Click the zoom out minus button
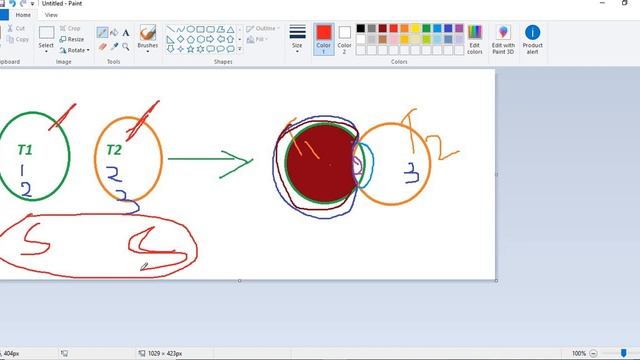 pyautogui.click(x=593, y=353)
